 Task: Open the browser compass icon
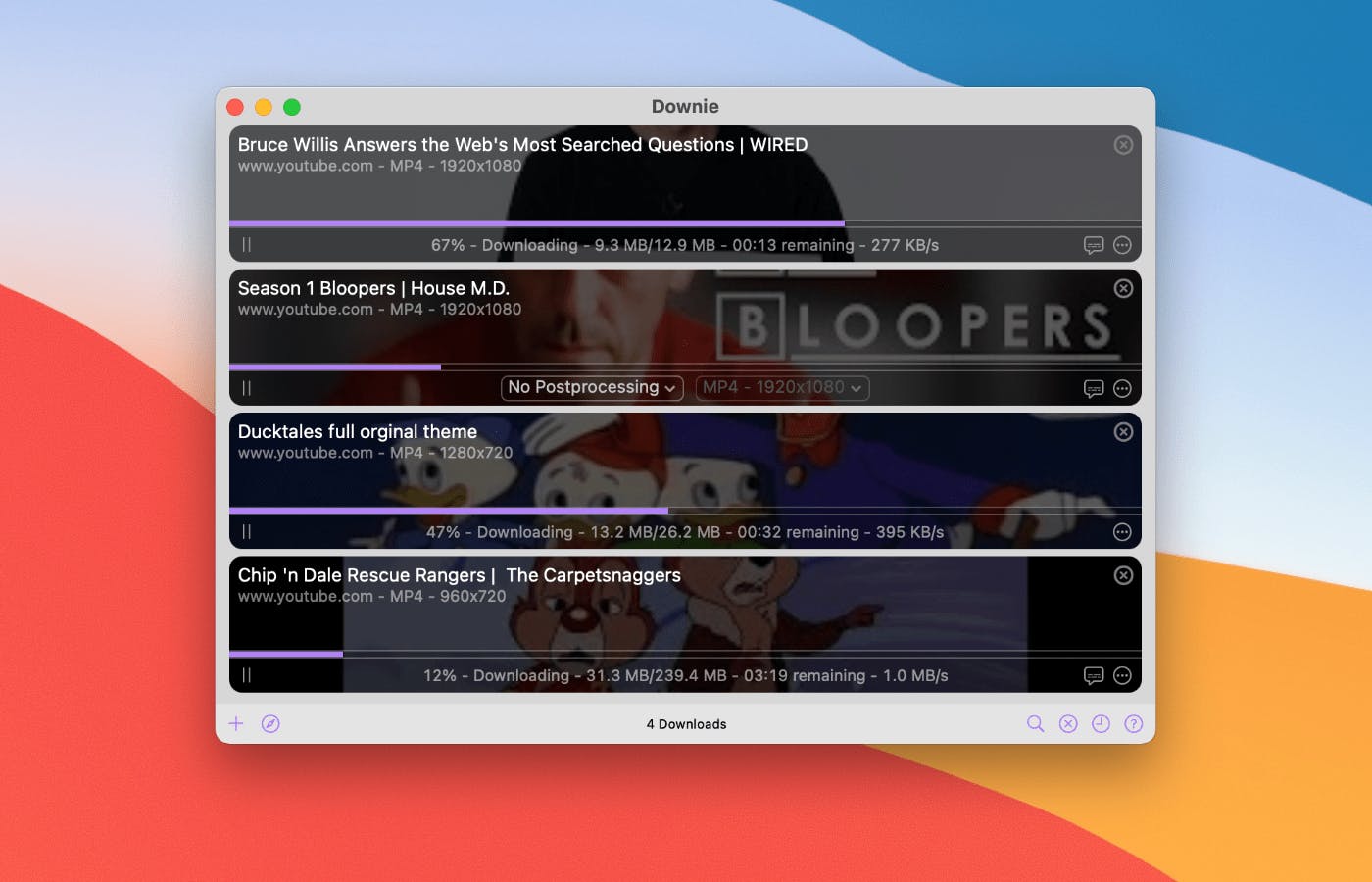270,723
